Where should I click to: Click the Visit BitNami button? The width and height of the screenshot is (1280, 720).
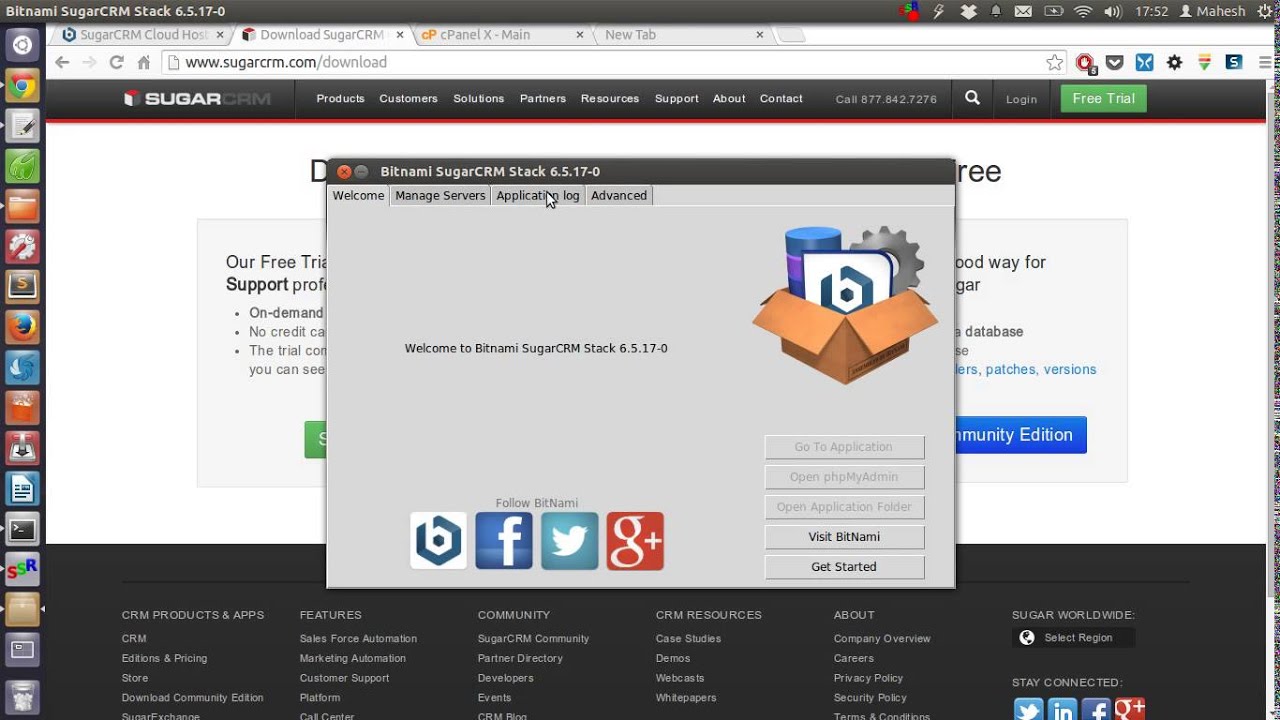[x=844, y=537]
